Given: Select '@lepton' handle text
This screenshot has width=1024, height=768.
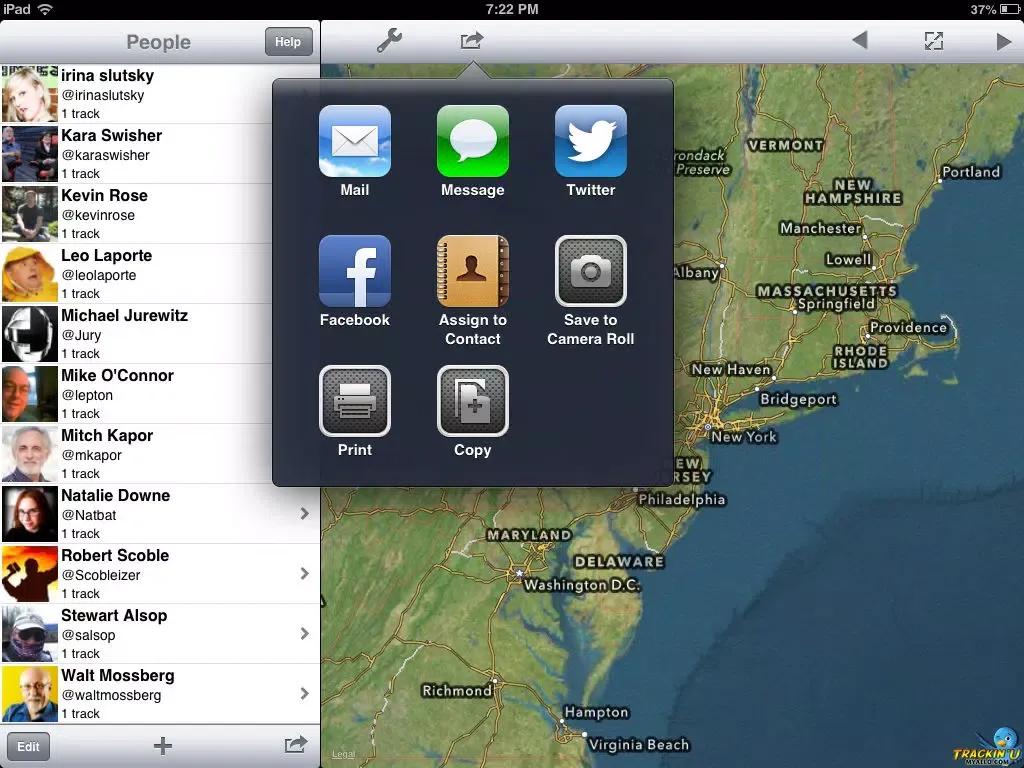Looking at the screenshot, I should click(87, 396).
